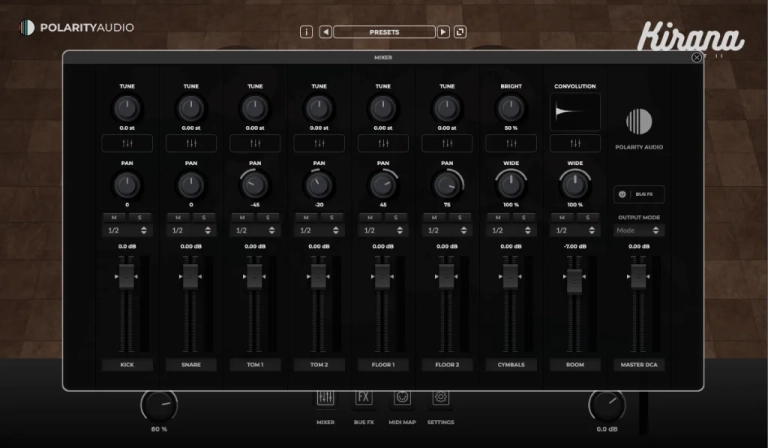768x448 pixels.
Task: Solo the Kick channel
Action: [140, 217]
